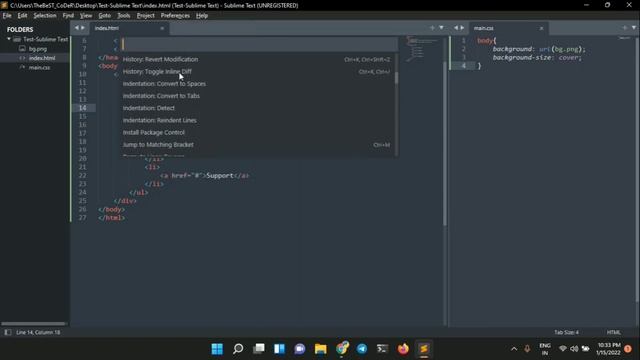640x360 pixels.
Task: Select bg.png in the sidebar
Action: coord(38,49)
